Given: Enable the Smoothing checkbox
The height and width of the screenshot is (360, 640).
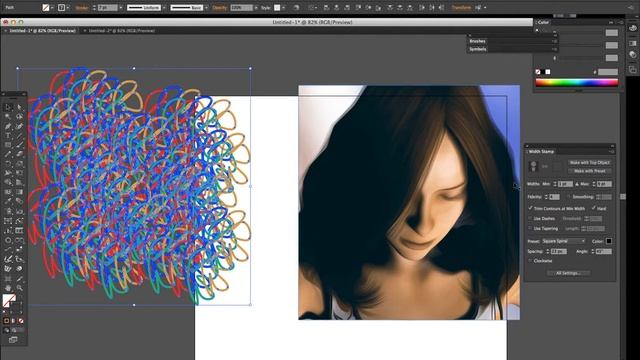Looking at the screenshot, I should pos(569,197).
